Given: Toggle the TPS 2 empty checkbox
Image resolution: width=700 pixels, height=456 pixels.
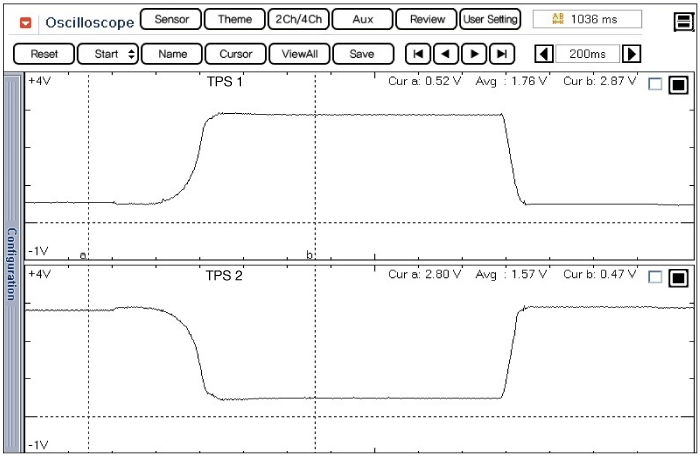Looking at the screenshot, I should tap(654, 277).
